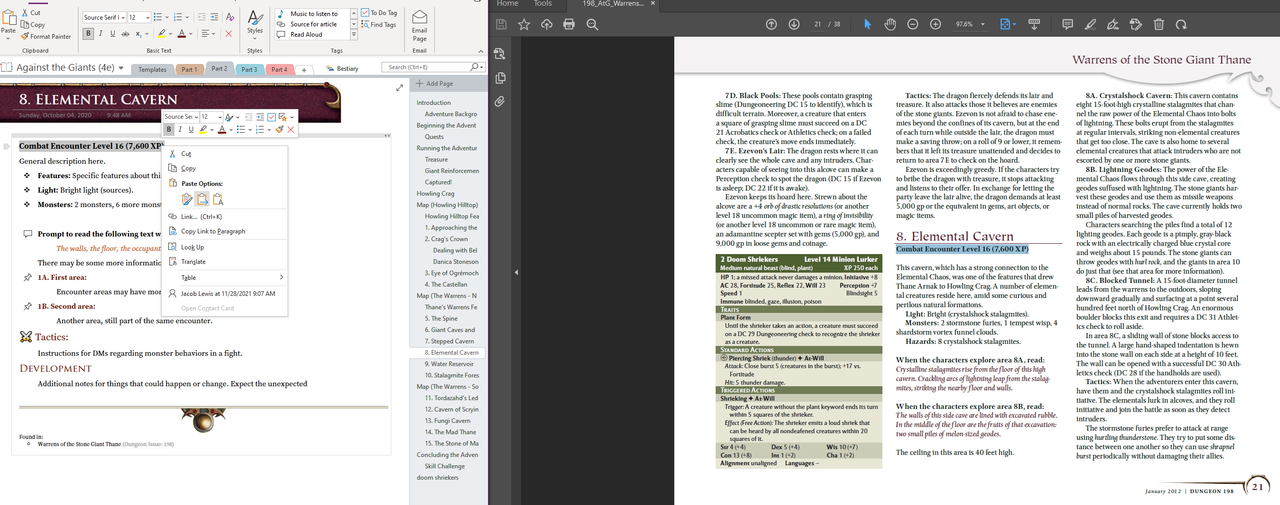Screen dimensions: 1280x505
Task: Go to next page in Acrobat
Action: (794, 24)
